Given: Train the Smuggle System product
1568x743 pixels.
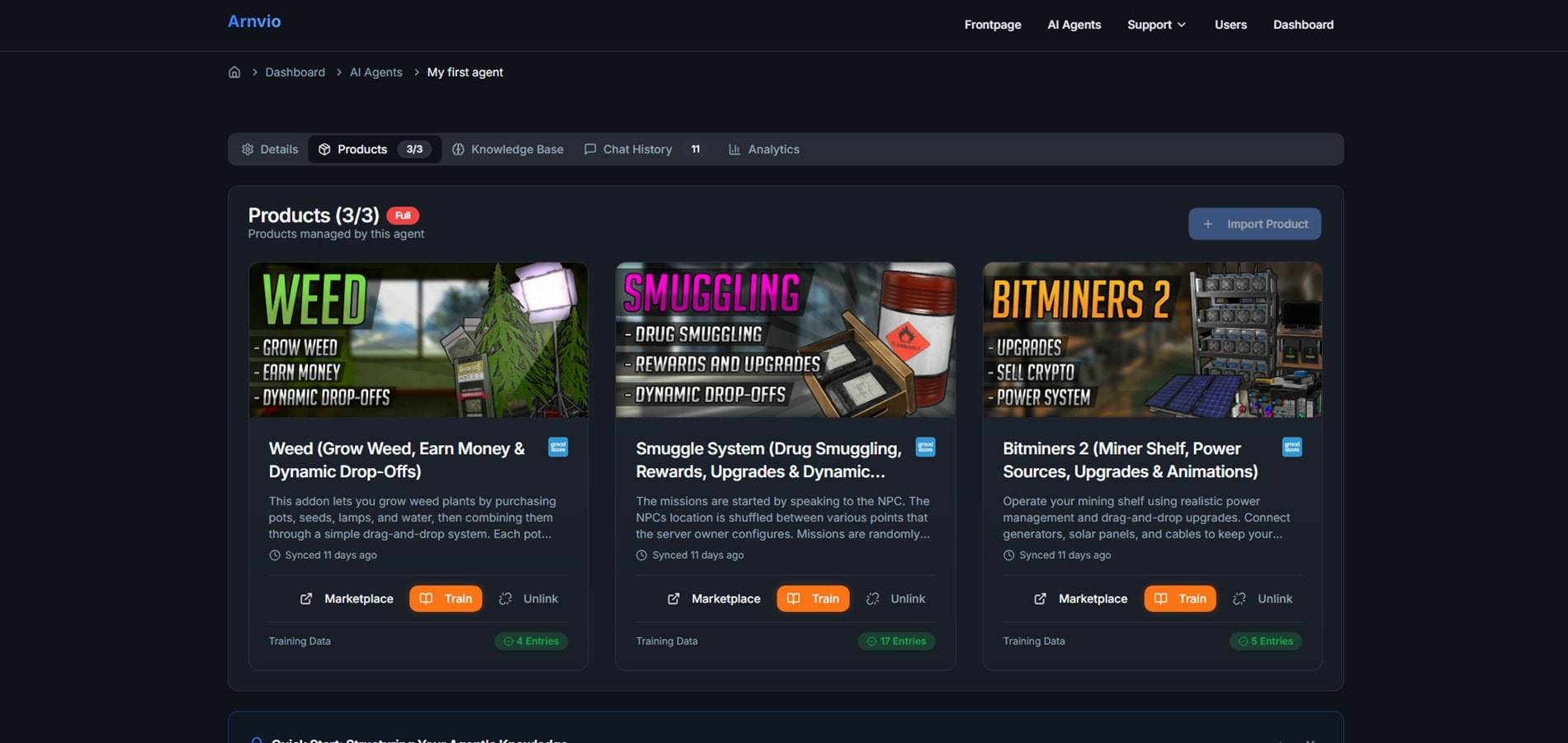Looking at the screenshot, I should click(813, 599).
